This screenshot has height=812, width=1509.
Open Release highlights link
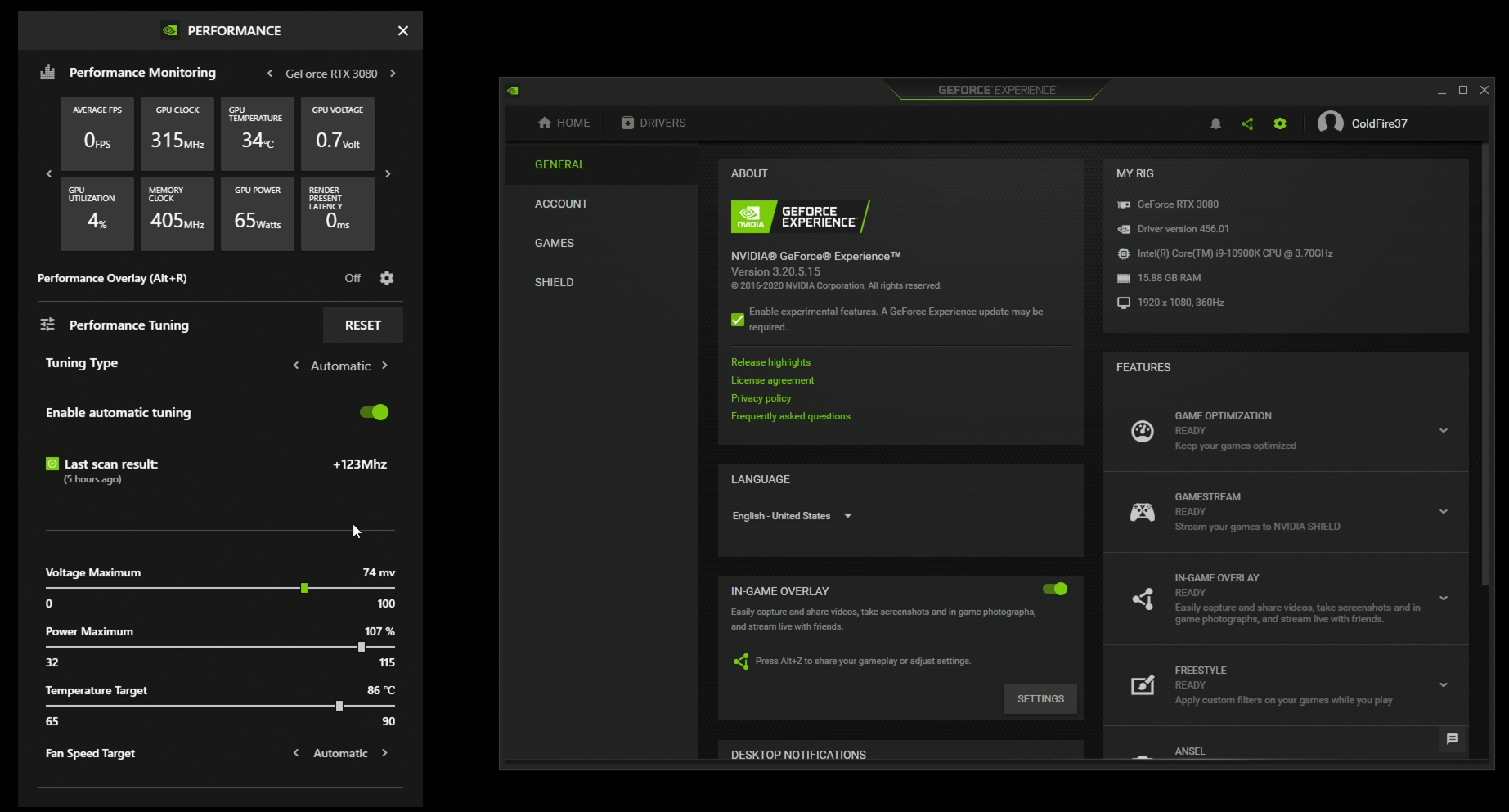coord(770,362)
